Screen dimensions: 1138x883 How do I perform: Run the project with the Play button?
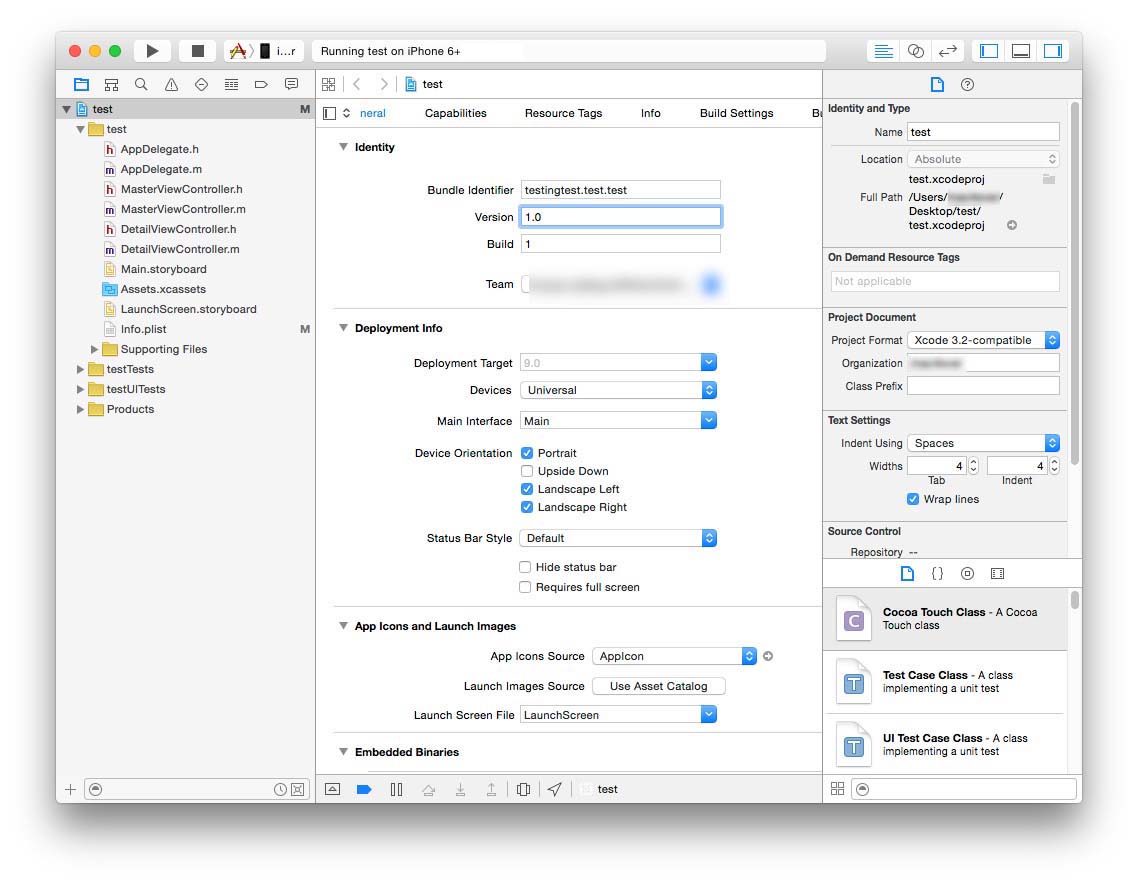point(152,51)
